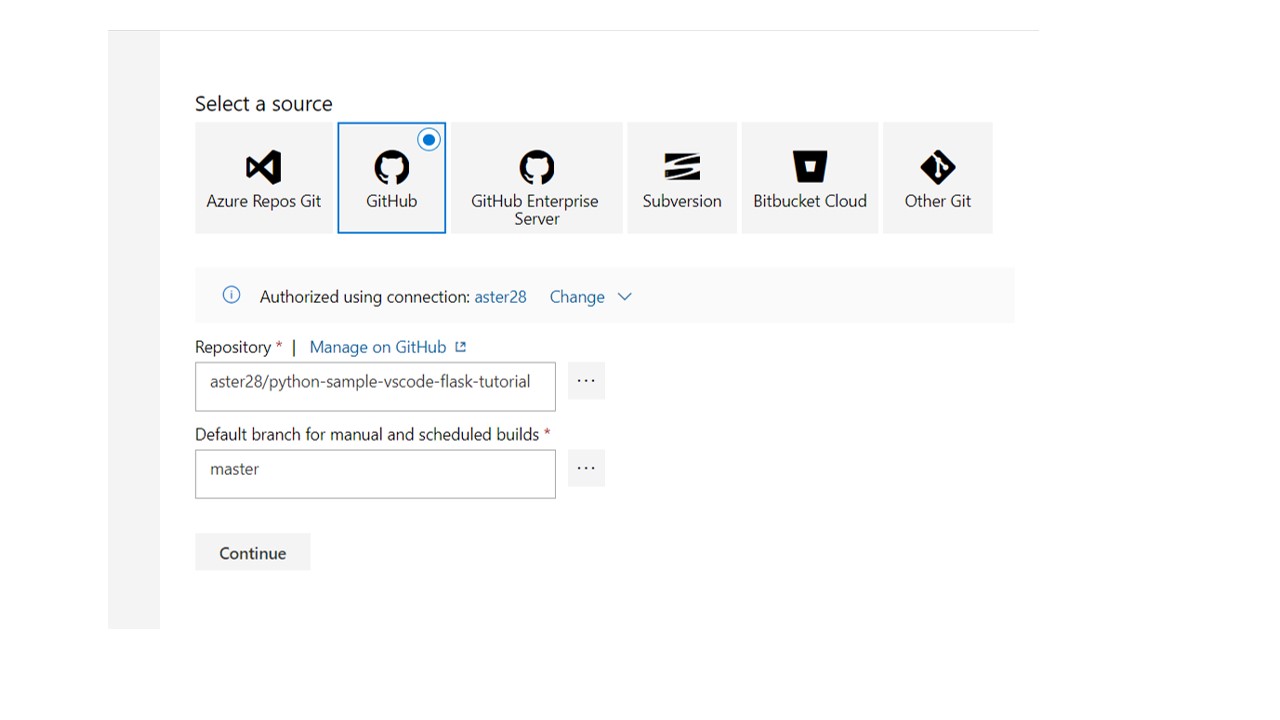The height and width of the screenshot is (720, 1280).
Task: Choose the GitHub Enterprise Server source icon
Action: tap(537, 167)
